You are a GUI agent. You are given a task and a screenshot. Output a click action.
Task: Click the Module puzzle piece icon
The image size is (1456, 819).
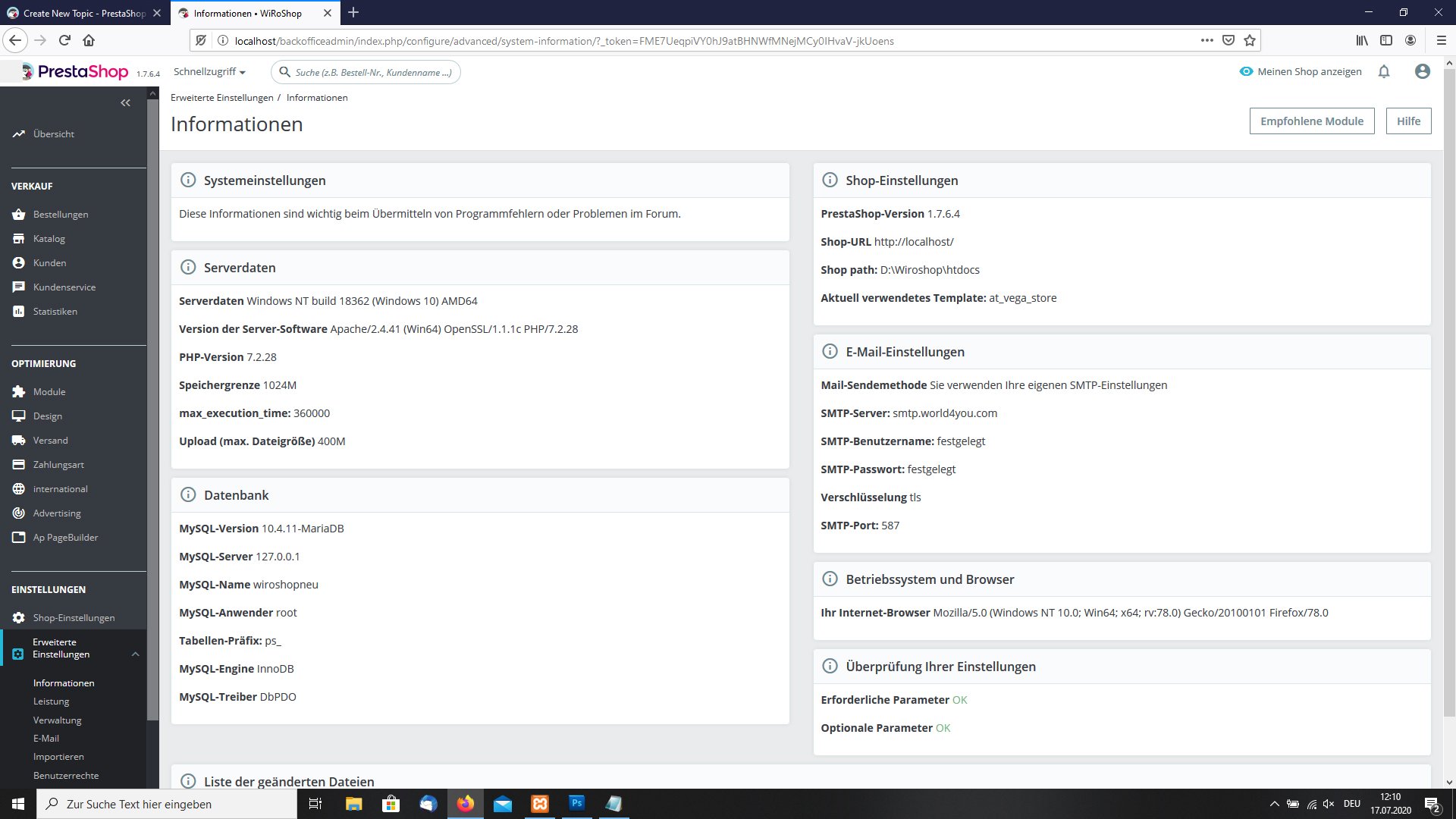click(19, 392)
